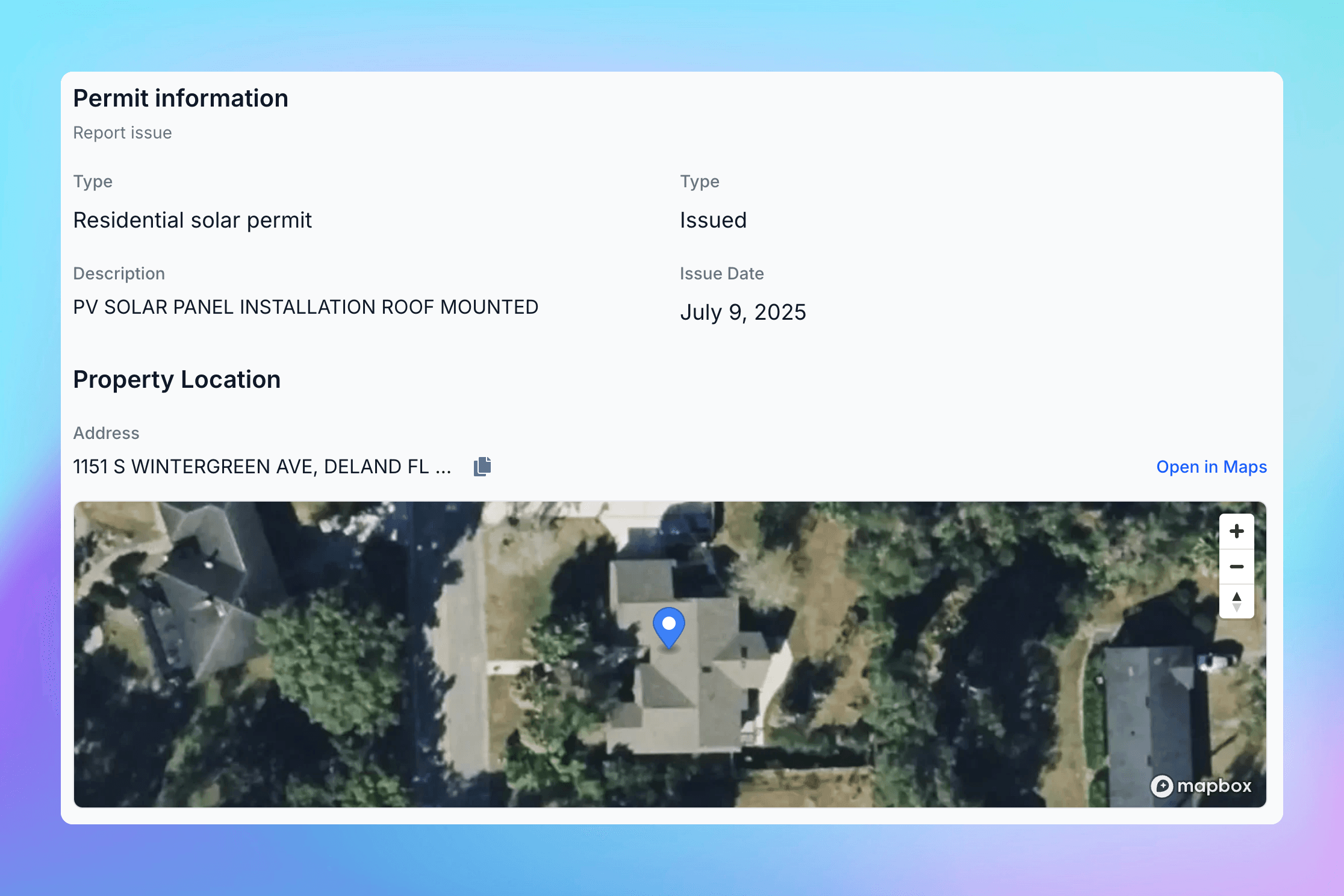Copy the address with the clipboard icon
This screenshot has height=896, width=1344.
pos(482,467)
